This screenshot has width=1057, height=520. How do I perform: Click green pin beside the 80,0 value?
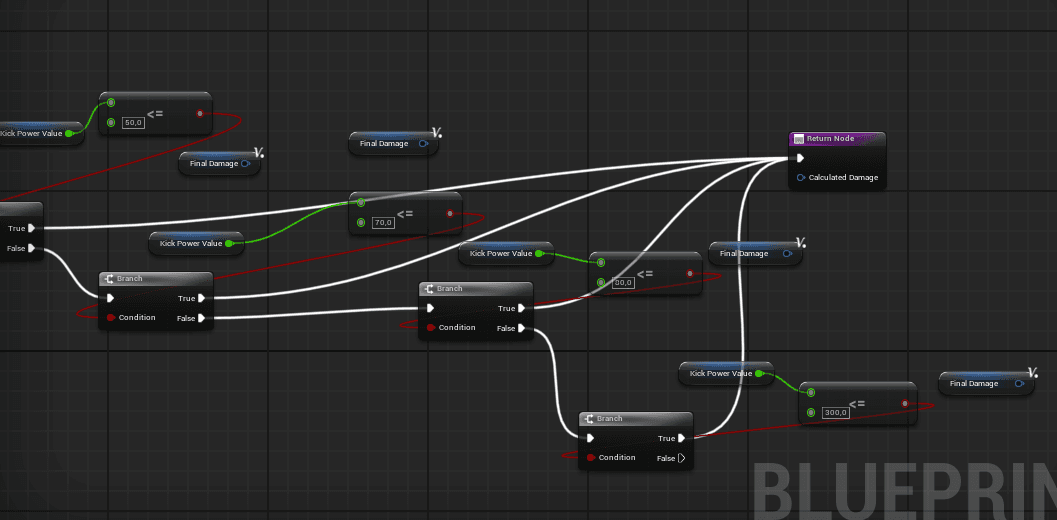pos(601,283)
